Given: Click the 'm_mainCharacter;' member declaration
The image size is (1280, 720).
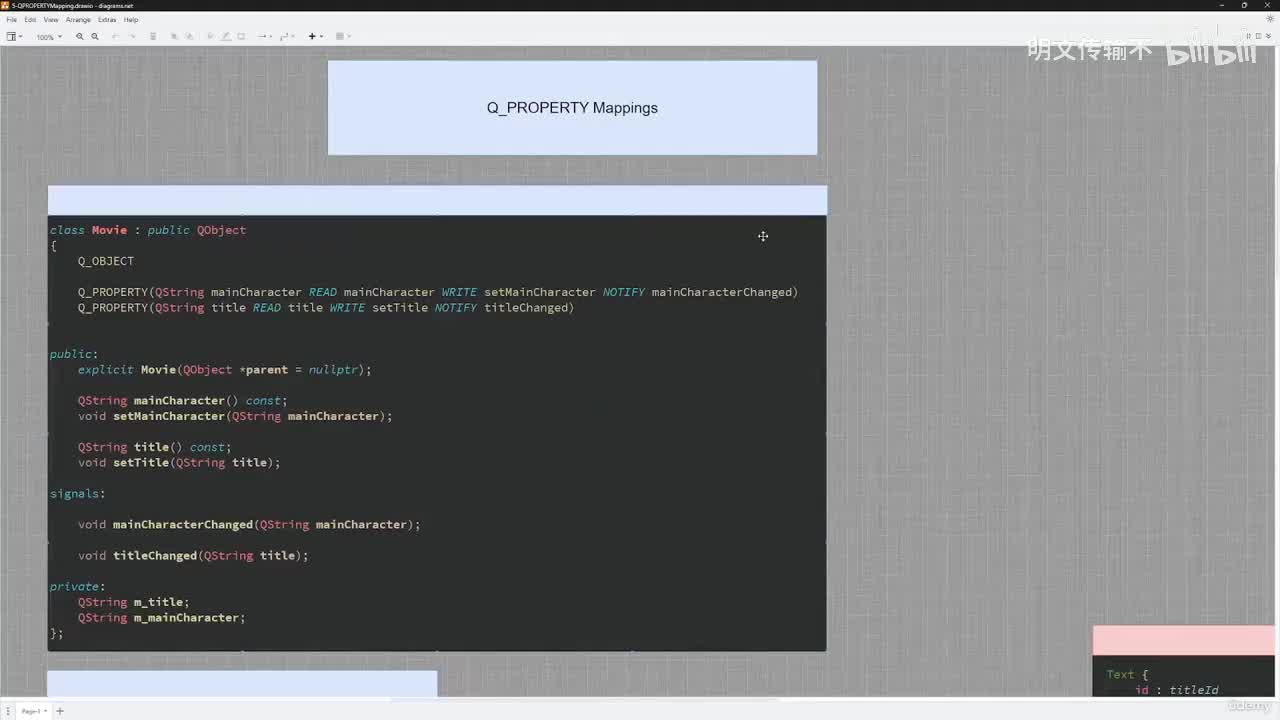Looking at the screenshot, I should pyautogui.click(x=189, y=618).
